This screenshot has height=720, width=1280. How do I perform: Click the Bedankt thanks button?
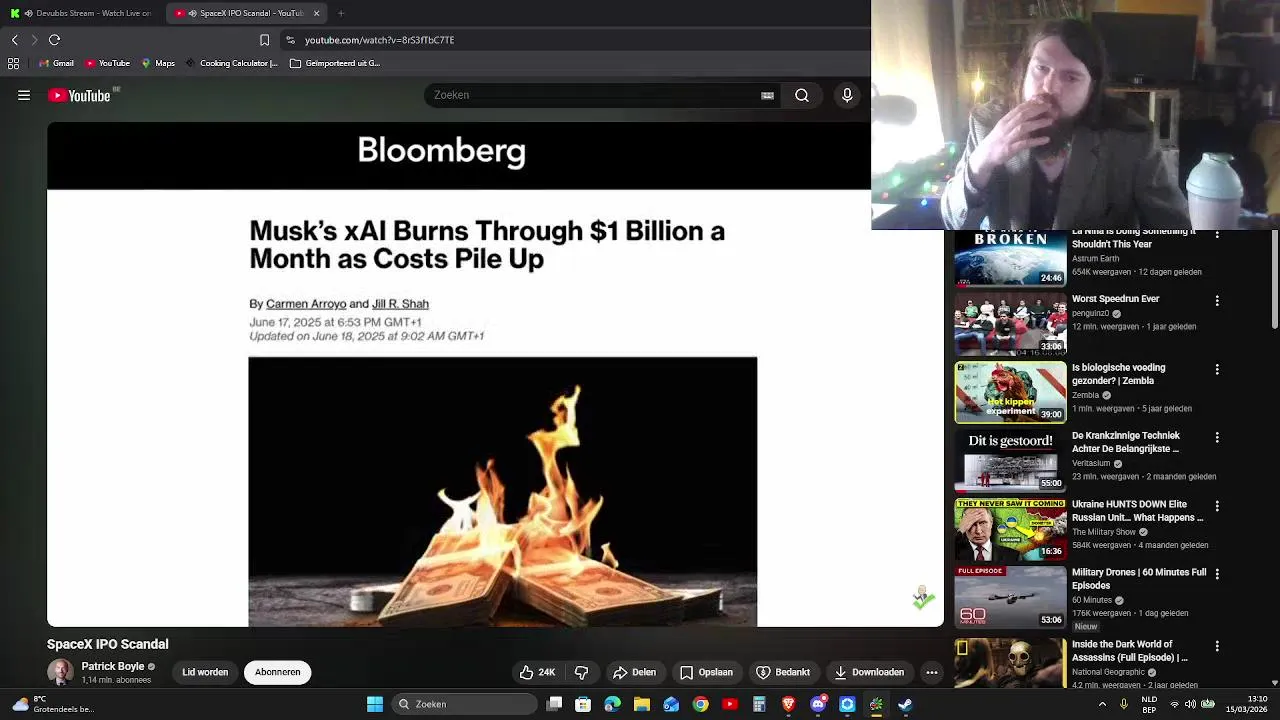[x=783, y=672]
